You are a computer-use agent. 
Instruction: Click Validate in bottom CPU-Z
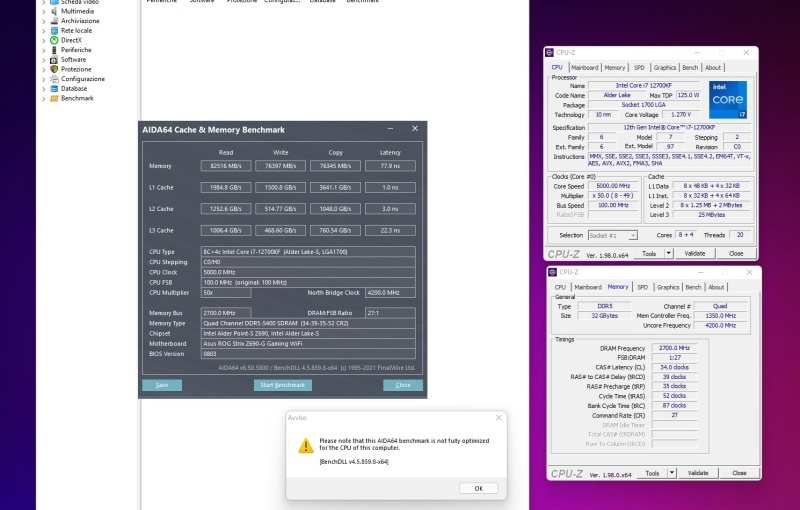[x=698, y=473]
